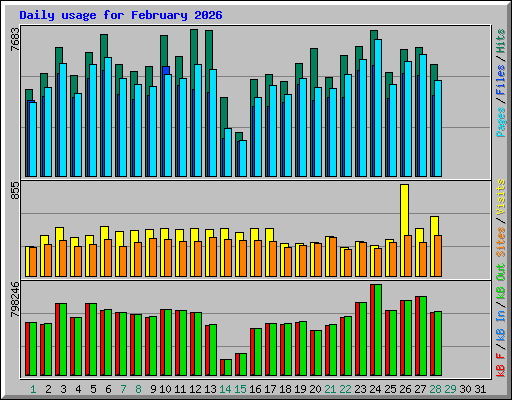Select day 25 on the date axis

[x=390, y=389]
